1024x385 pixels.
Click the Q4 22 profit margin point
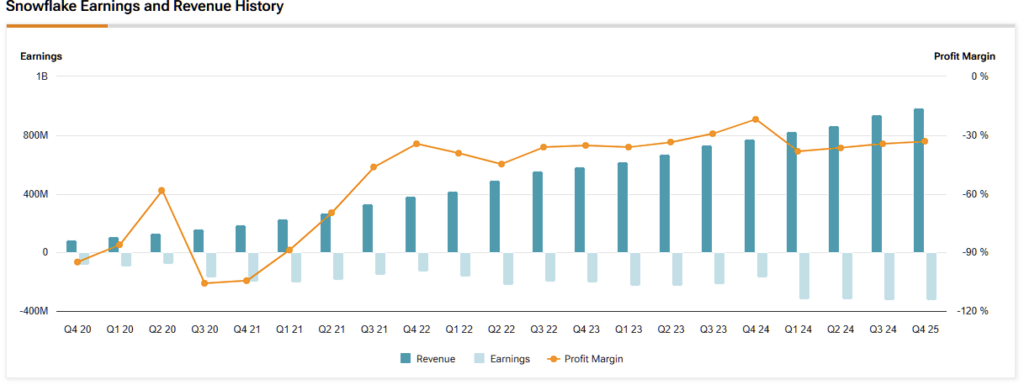417,144
